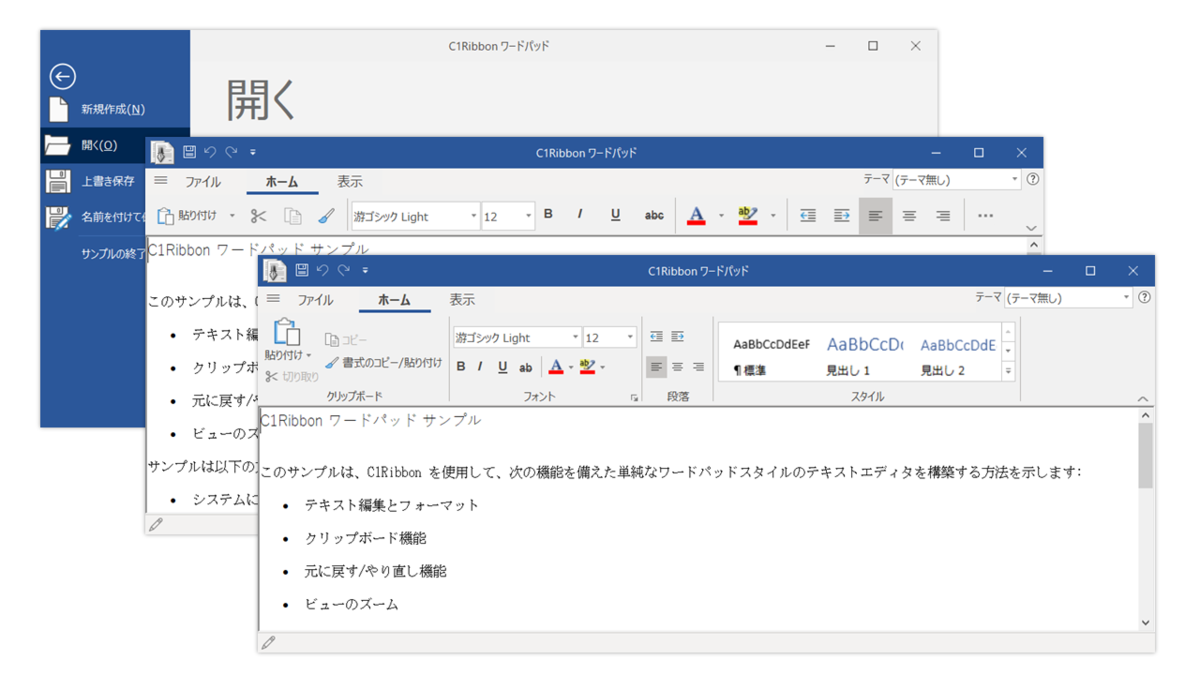Expand ribbon chevron in middle window
Screen dimensions: 1200x675
1032,229
